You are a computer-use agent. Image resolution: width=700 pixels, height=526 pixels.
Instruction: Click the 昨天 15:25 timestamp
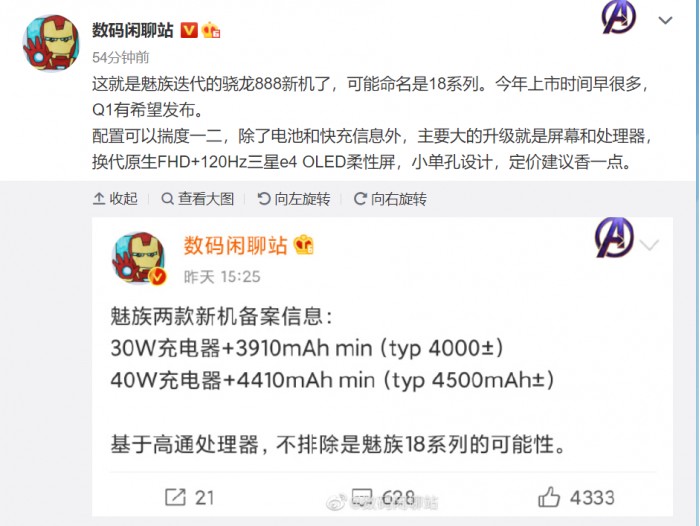222,277
